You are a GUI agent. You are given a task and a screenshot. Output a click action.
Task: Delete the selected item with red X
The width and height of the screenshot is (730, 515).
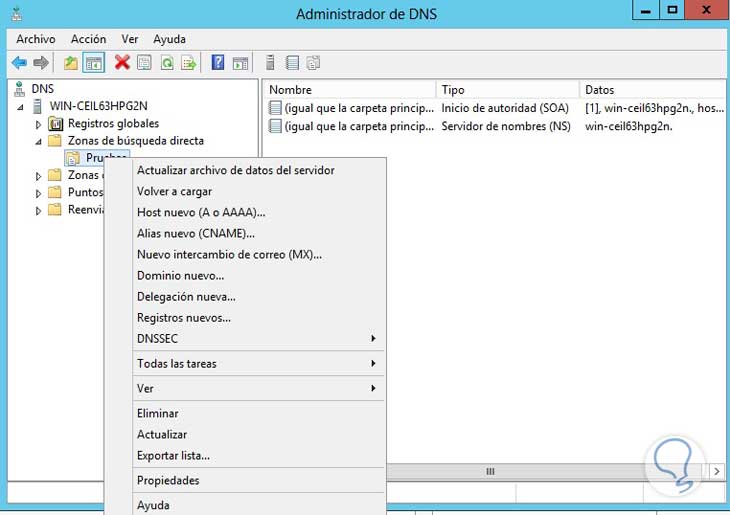(x=122, y=62)
